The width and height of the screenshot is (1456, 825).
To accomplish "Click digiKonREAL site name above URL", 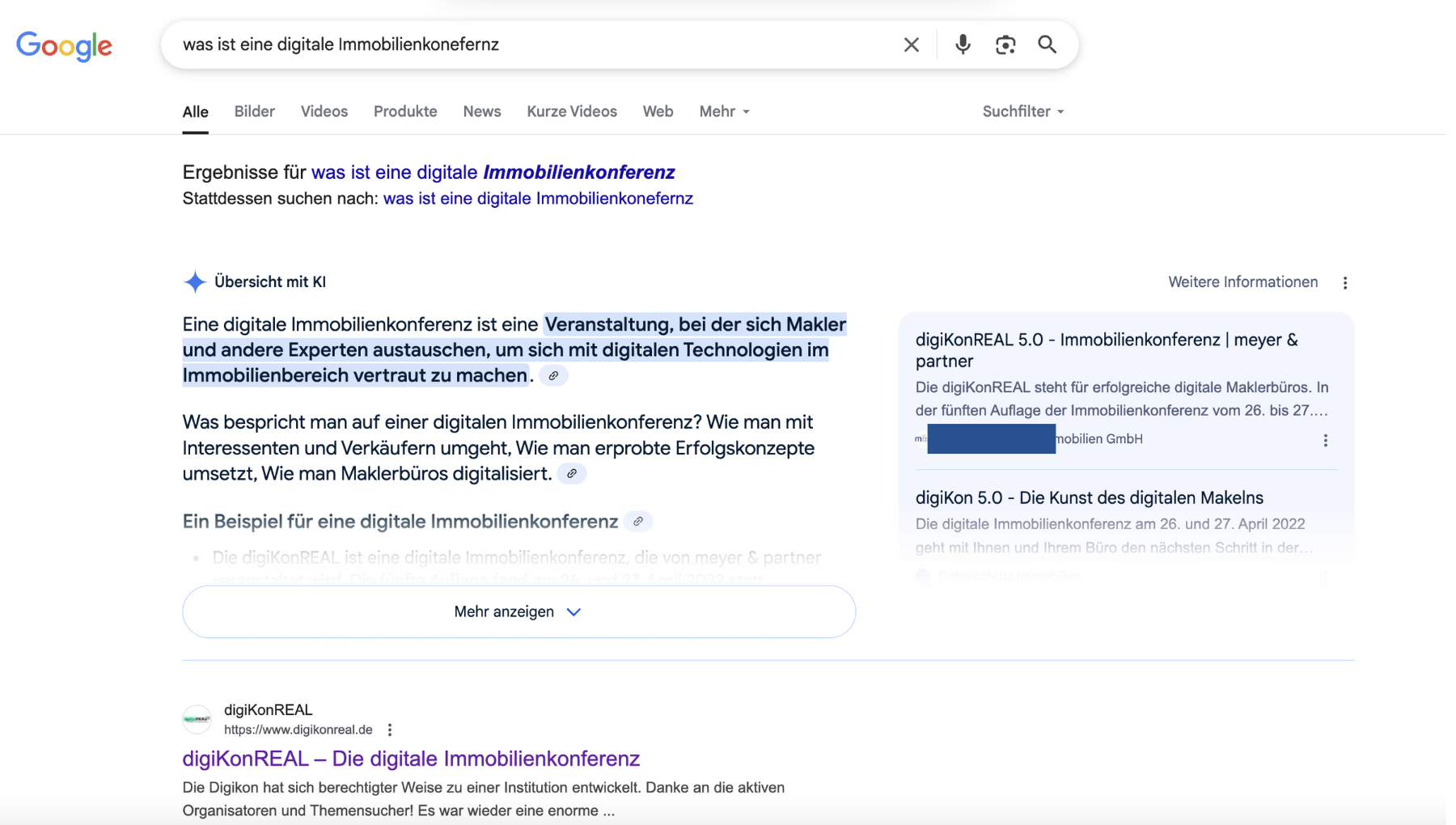I will [x=268, y=709].
